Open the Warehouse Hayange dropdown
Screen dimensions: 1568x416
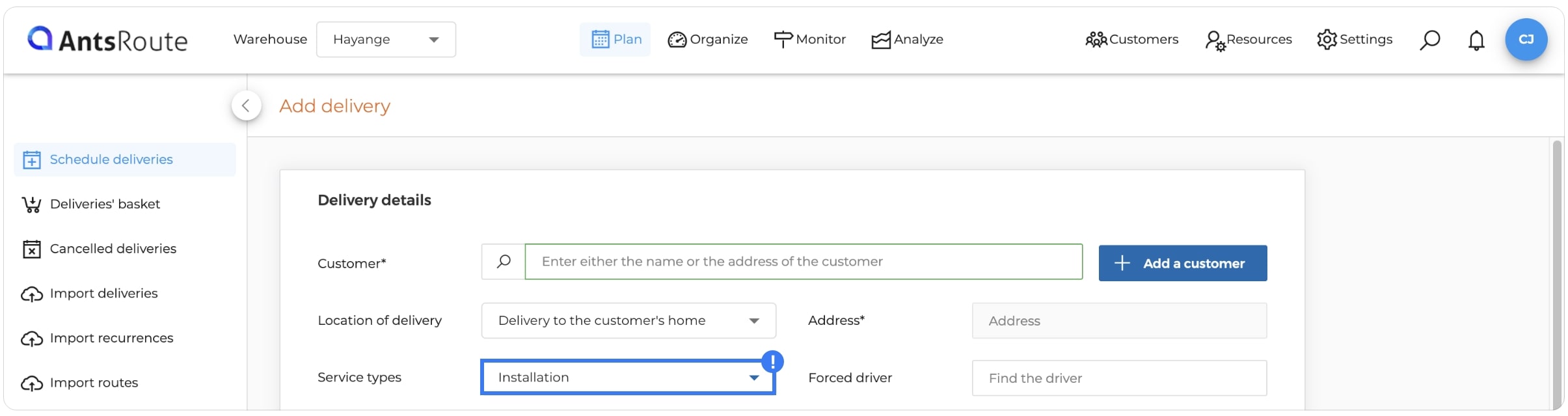pyautogui.click(x=386, y=40)
